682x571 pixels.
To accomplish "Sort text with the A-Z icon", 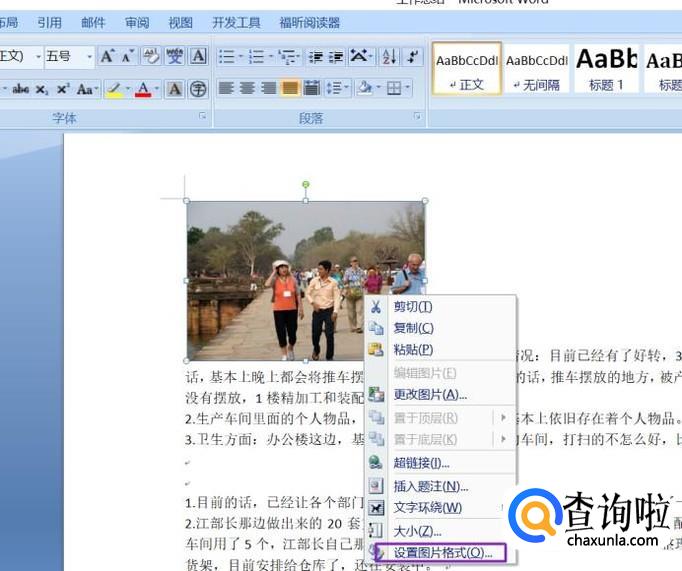I will pyautogui.click(x=389, y=57).
